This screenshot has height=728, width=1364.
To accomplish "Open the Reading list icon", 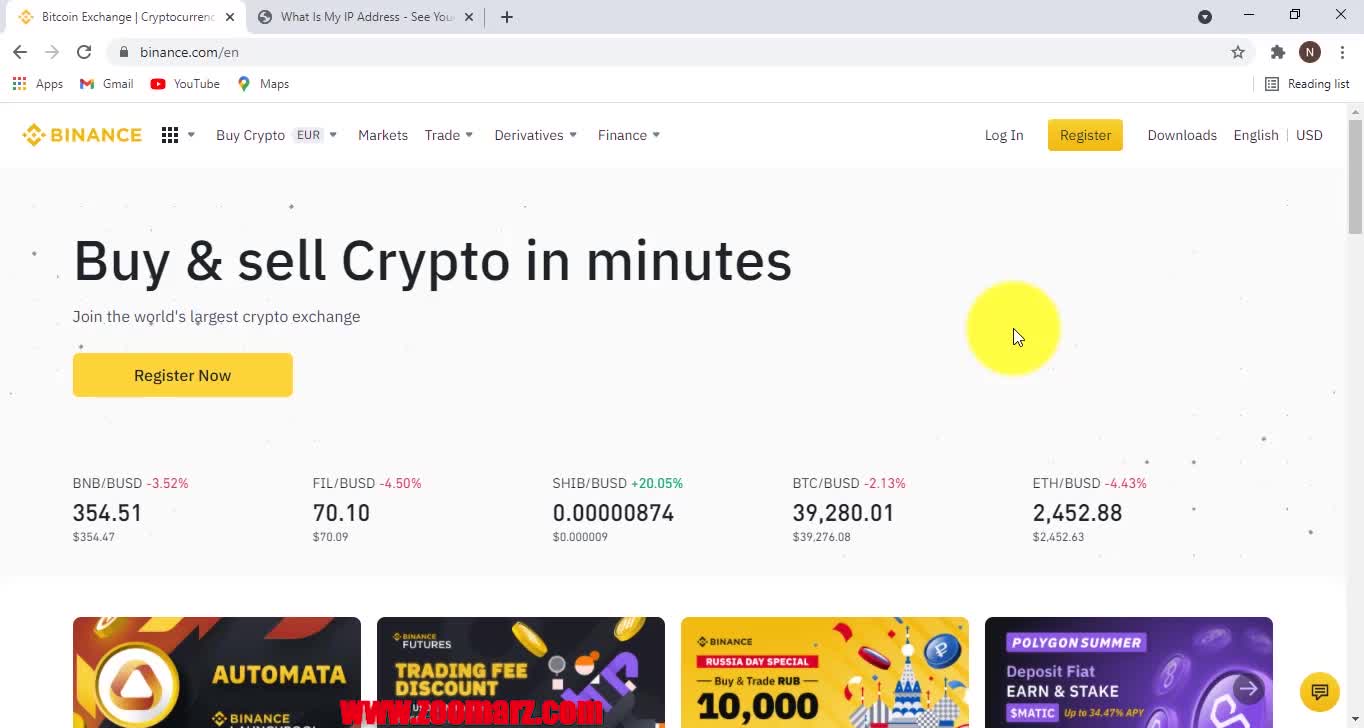I will point(1272,84).
